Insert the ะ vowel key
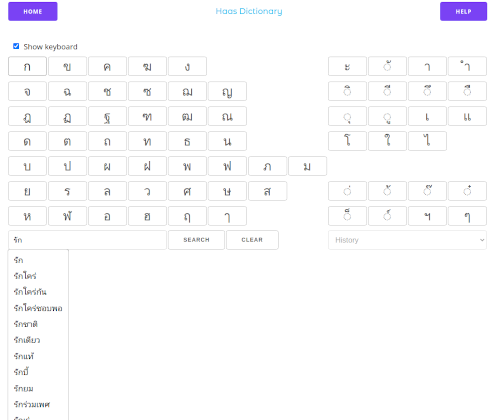This screenshot has width=500, height=420. tap(347, 66)
